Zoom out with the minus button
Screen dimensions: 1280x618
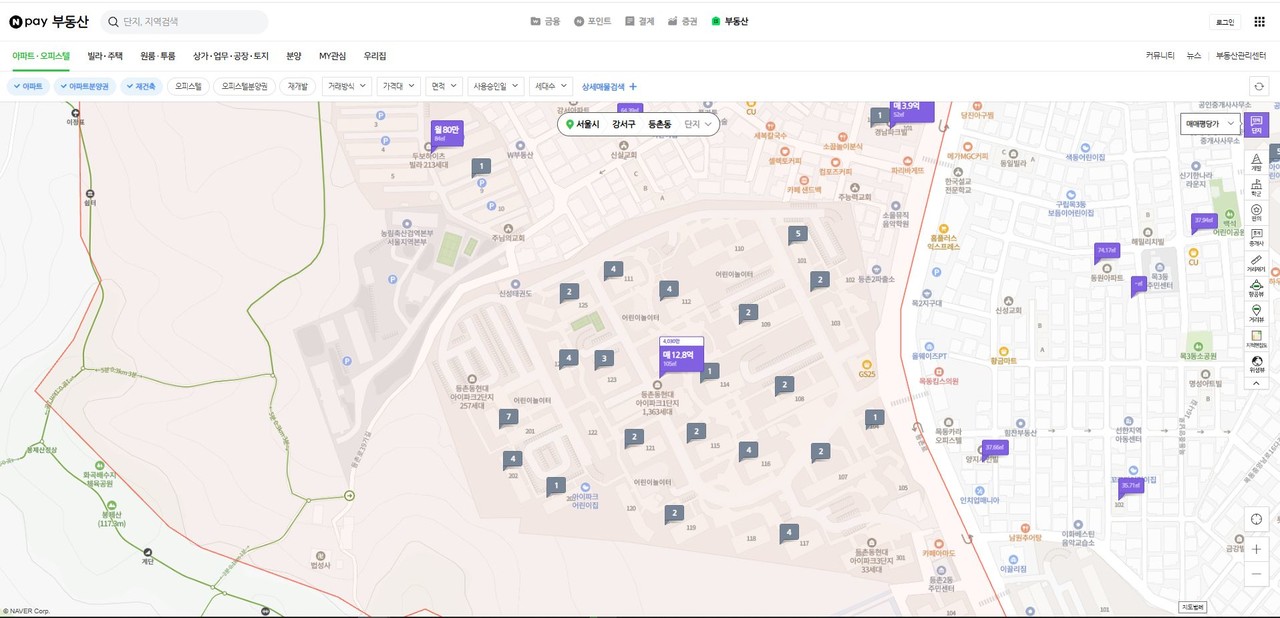1257,574
